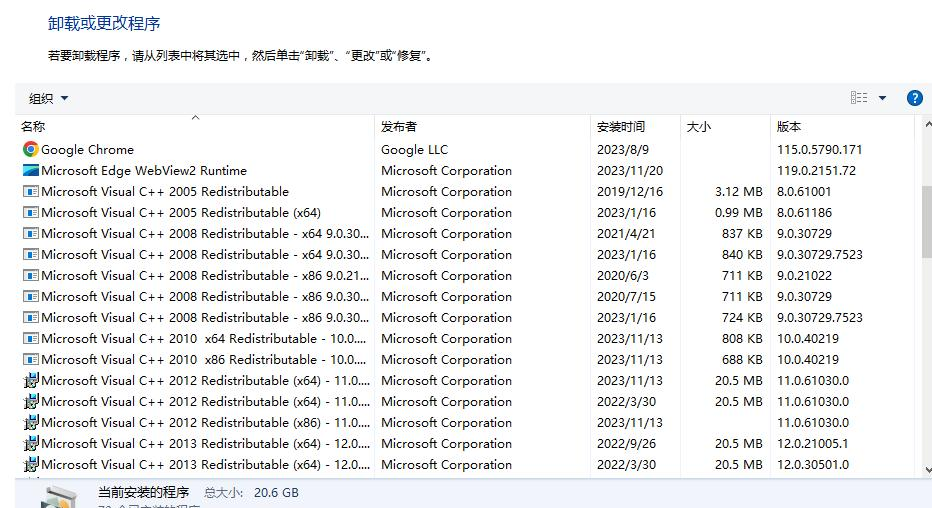
Task: Click the icon of the entry installed on 2021/4/21
Action: point(30,234)
